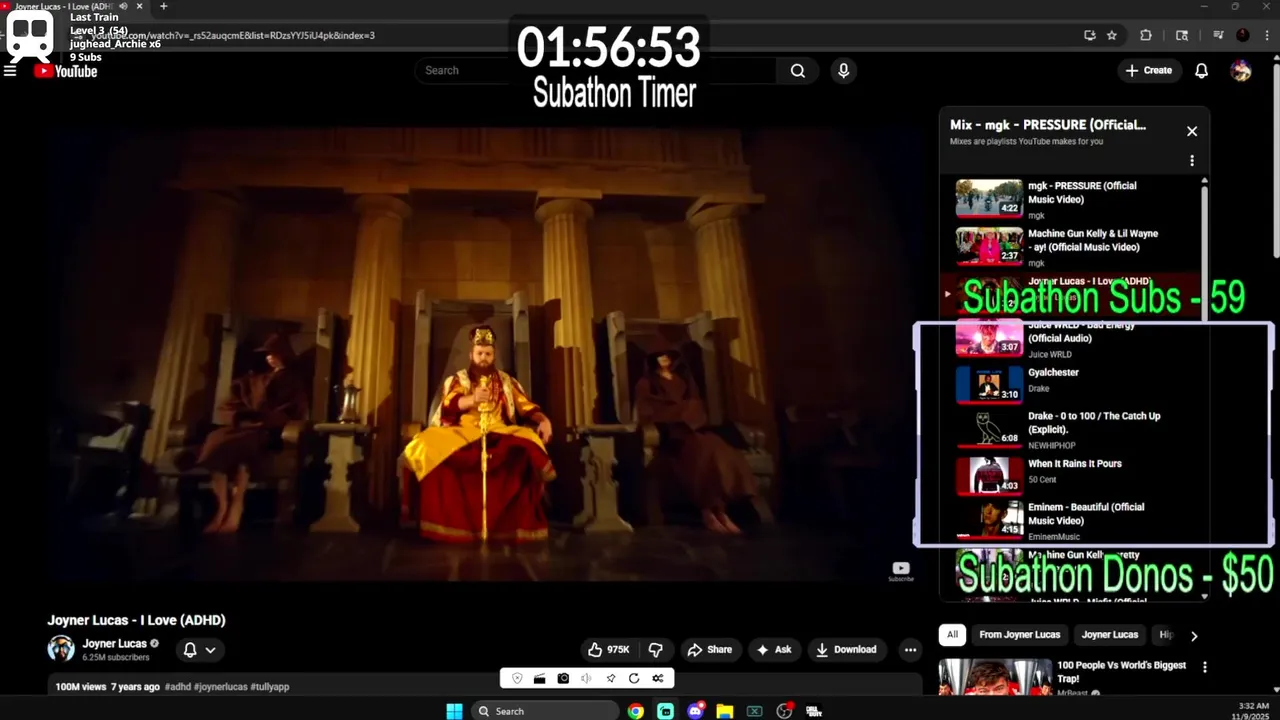Bookmark this page with star icon
The height and width of the screenshot is (720, 1280).
pyautogui.click(x=1112, y=35)
